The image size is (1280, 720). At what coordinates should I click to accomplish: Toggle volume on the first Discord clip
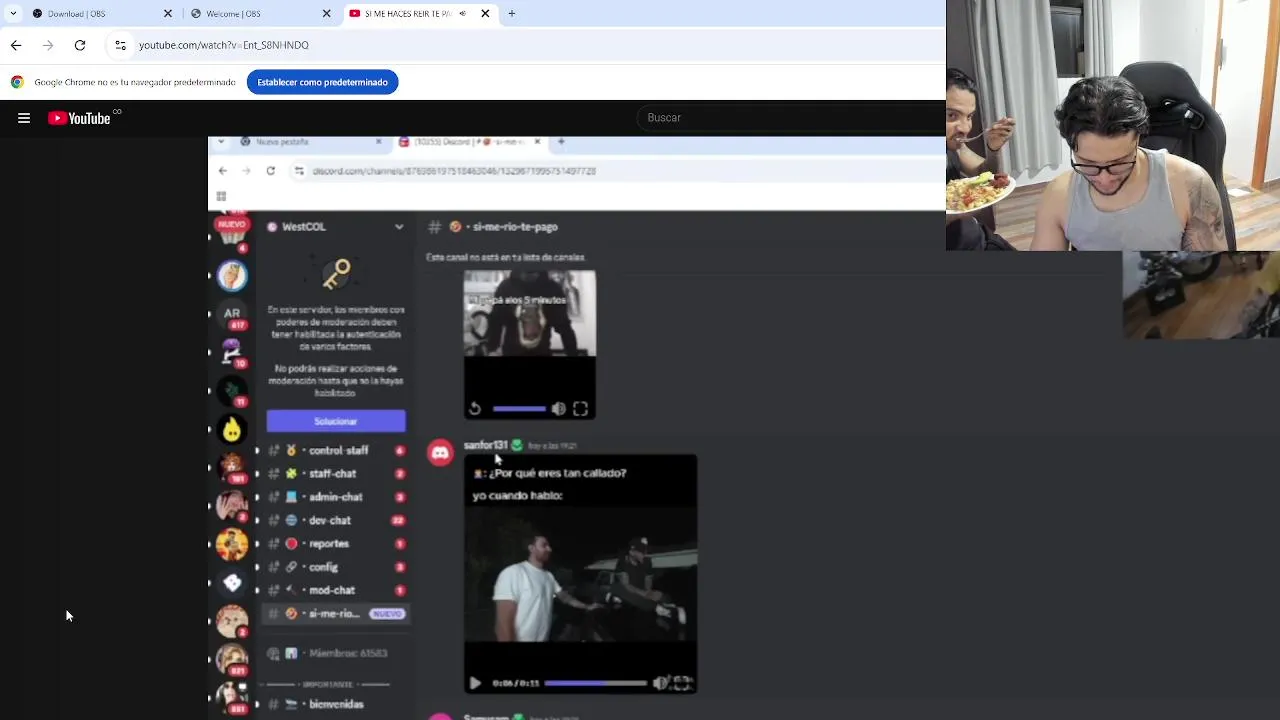559,408
